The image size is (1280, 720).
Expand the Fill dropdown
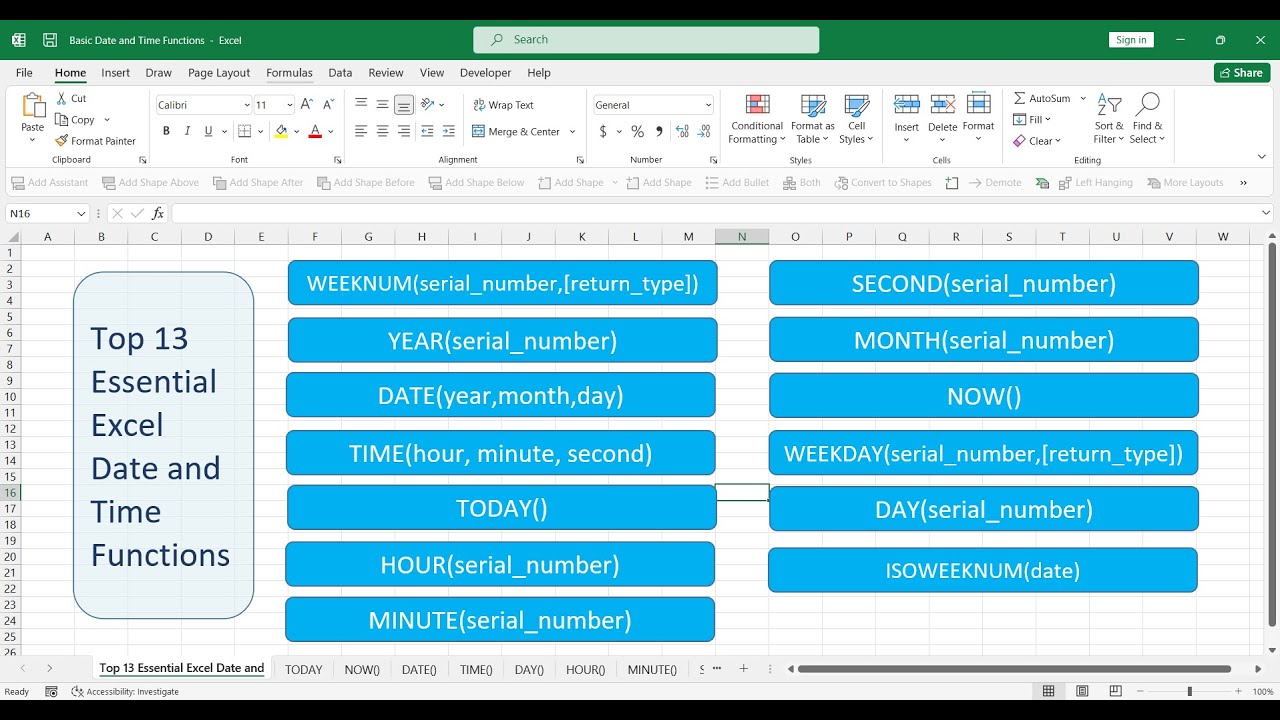click(x=1047, y=120)
